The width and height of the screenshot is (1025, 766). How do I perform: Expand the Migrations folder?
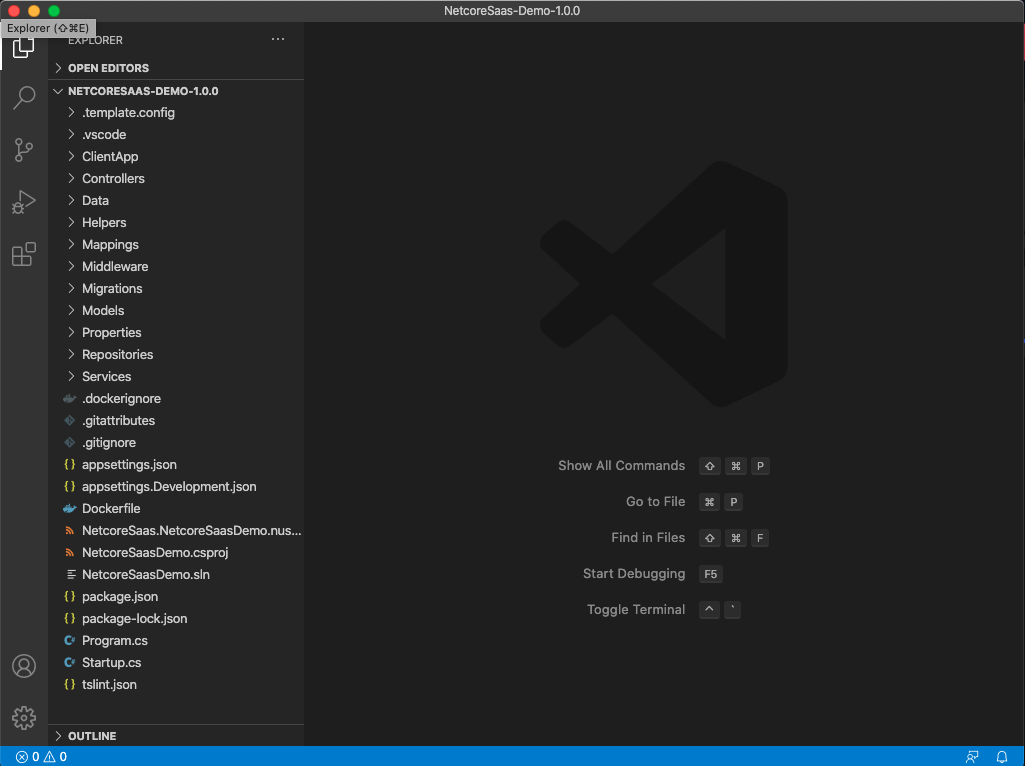point(112,289)
